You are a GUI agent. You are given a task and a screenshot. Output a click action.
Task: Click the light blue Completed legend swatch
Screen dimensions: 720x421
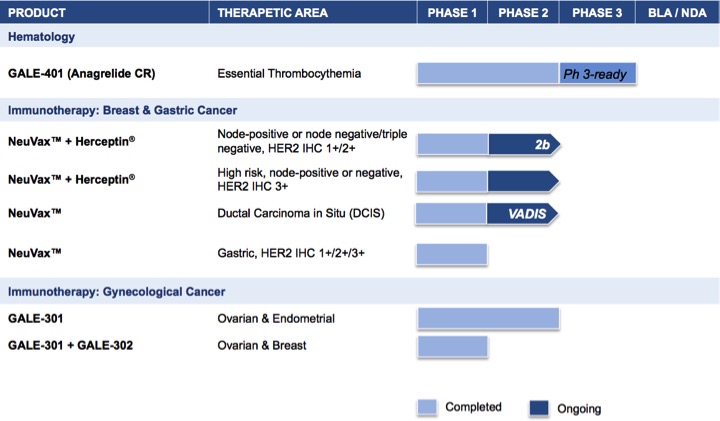436,406
